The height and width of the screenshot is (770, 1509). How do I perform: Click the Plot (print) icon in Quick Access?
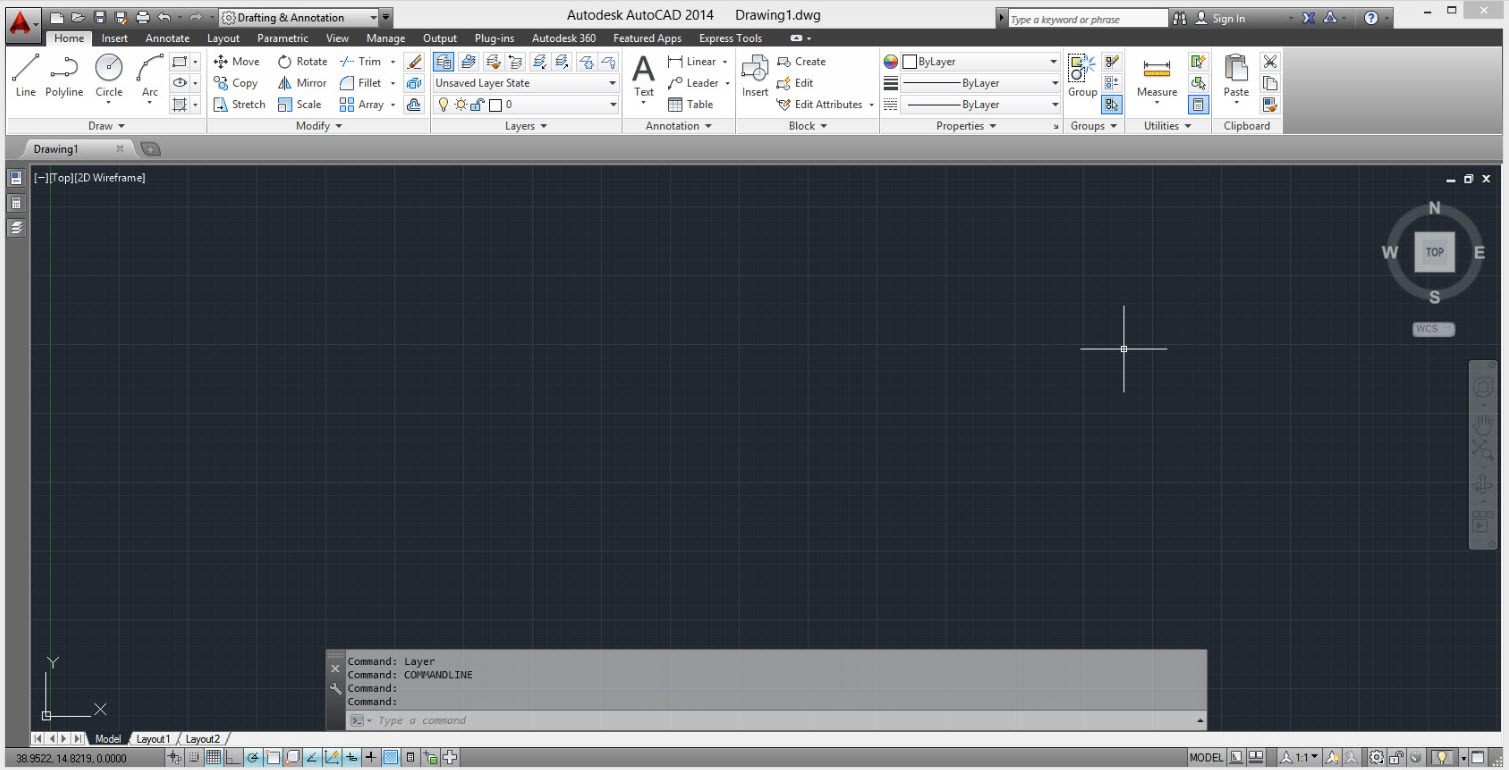pos(143,18)
